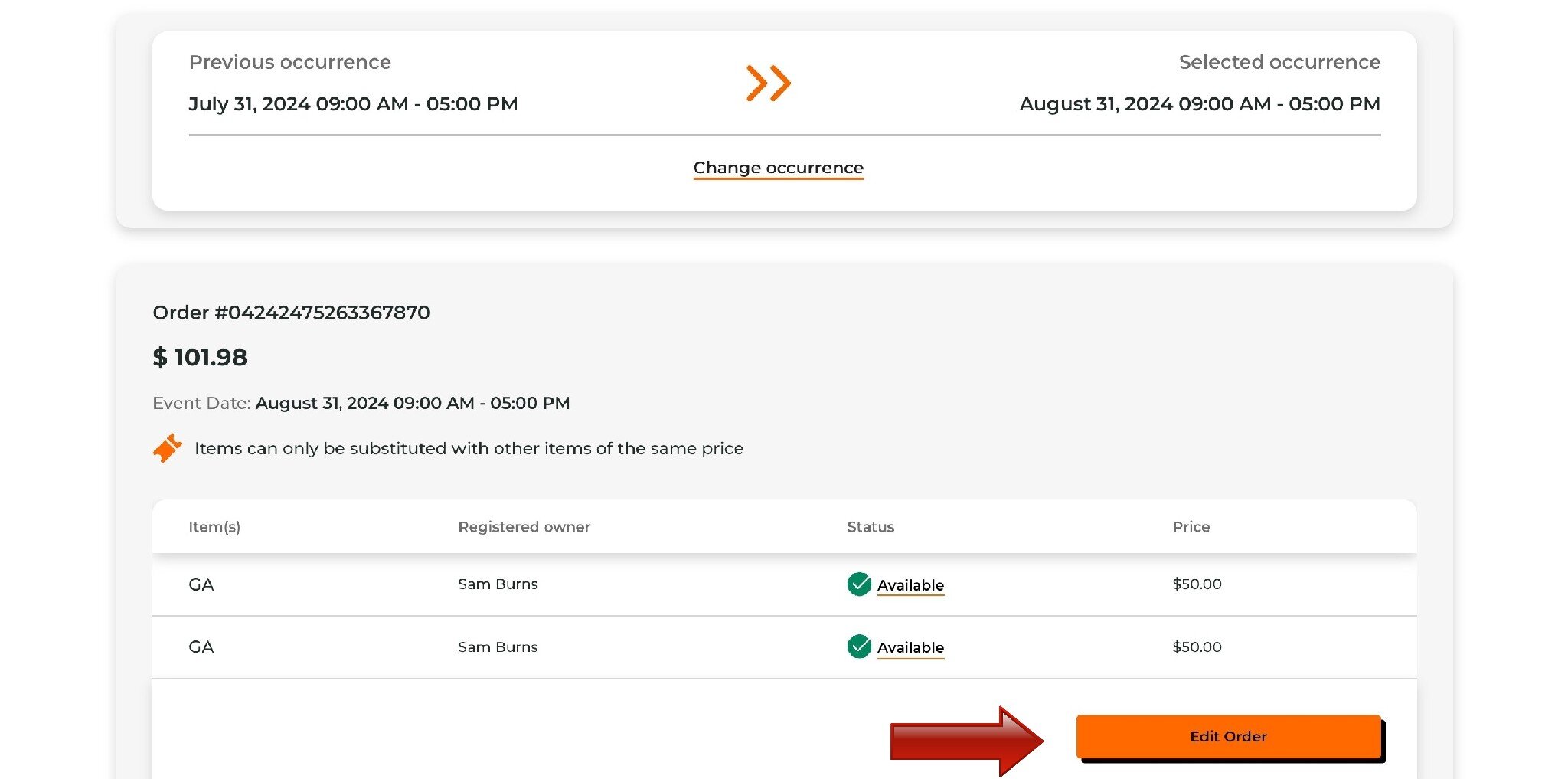Click the July 31, 2024 previous occurrence date
This screenshot has height=779, width=1568.
pyautogui.click(x=353, y=104)
